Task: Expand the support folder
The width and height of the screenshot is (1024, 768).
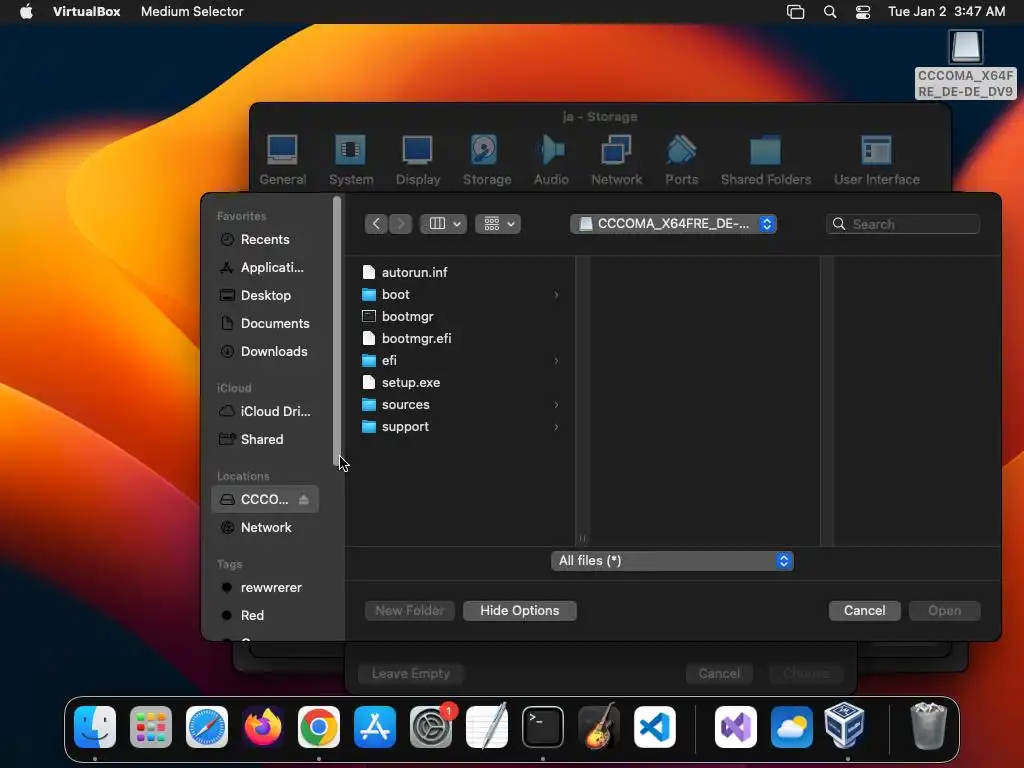Action: (x=556, y=427)
